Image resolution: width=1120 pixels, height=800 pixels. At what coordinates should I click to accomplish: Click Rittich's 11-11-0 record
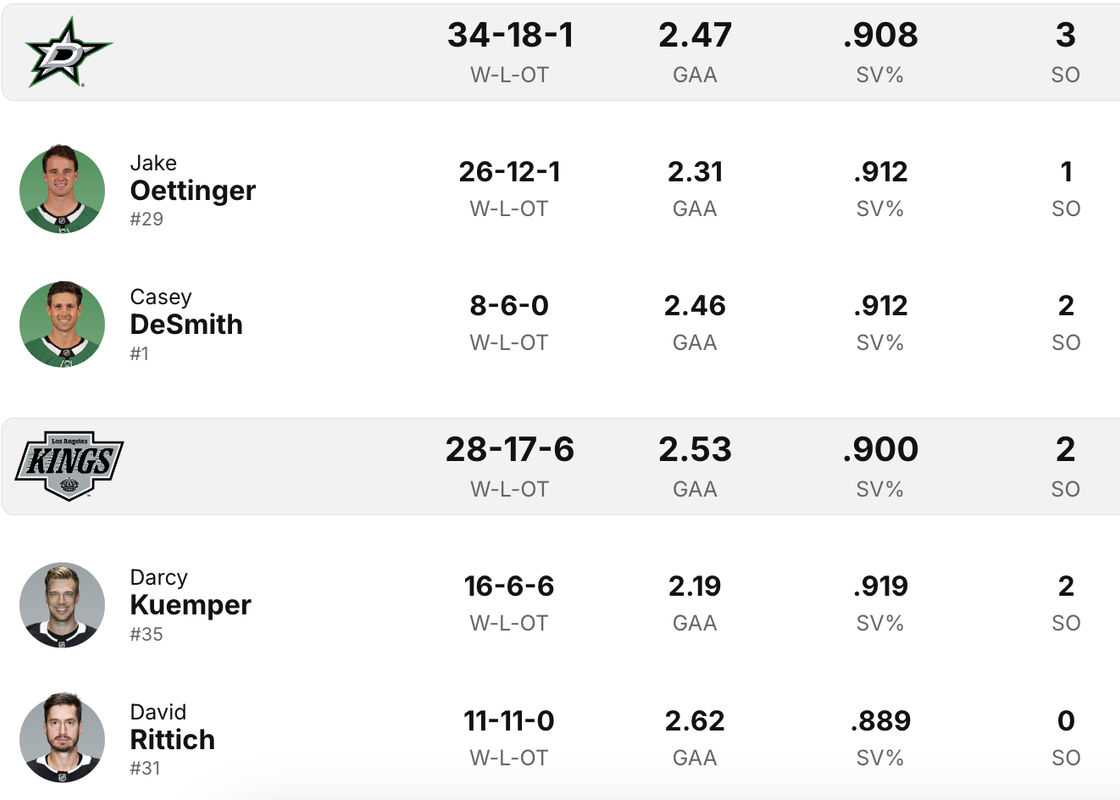pyautogui.click(x=509, y=721)
